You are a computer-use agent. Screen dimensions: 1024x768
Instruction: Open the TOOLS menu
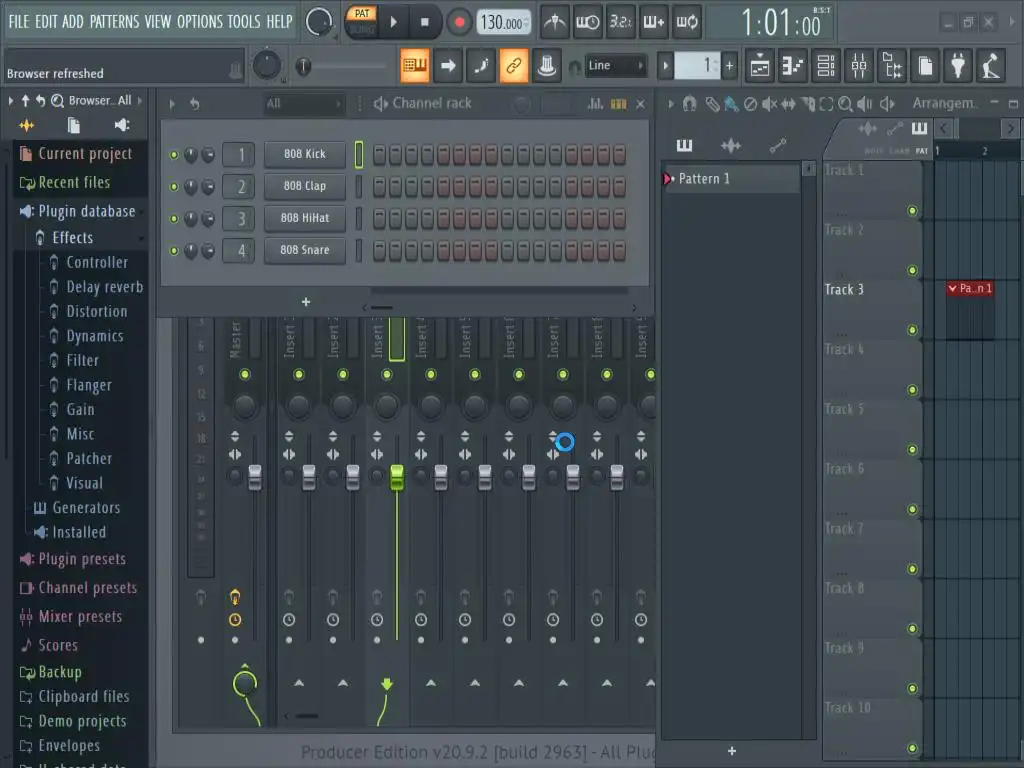click(x=244, y=22)
